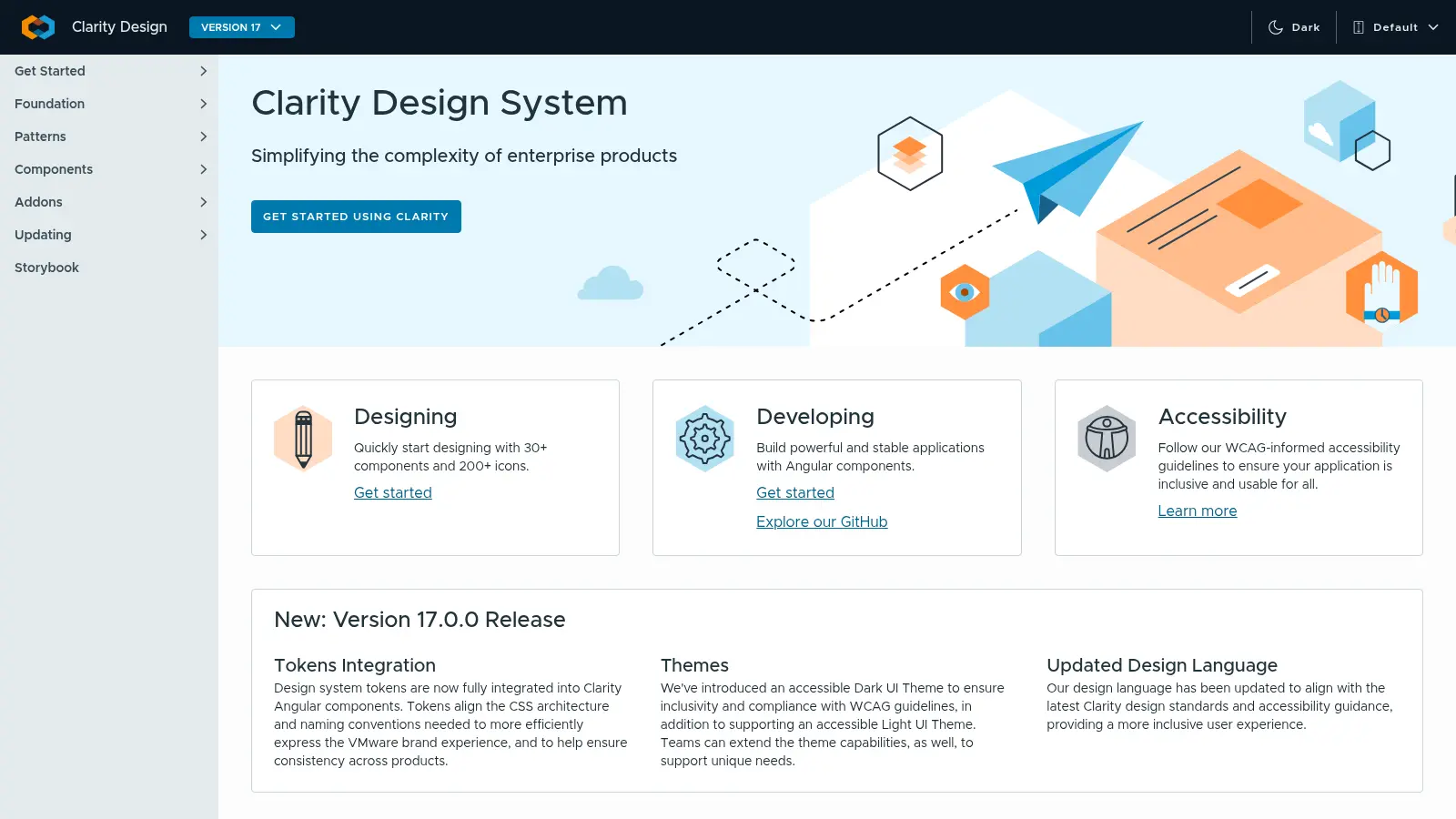1456x819 pixels.
Task: Follow the Designing Get started link
Action: coord(393,493)
